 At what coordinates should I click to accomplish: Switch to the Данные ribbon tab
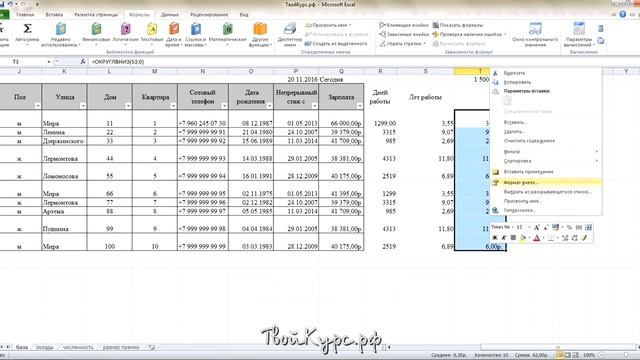[170, 15]
